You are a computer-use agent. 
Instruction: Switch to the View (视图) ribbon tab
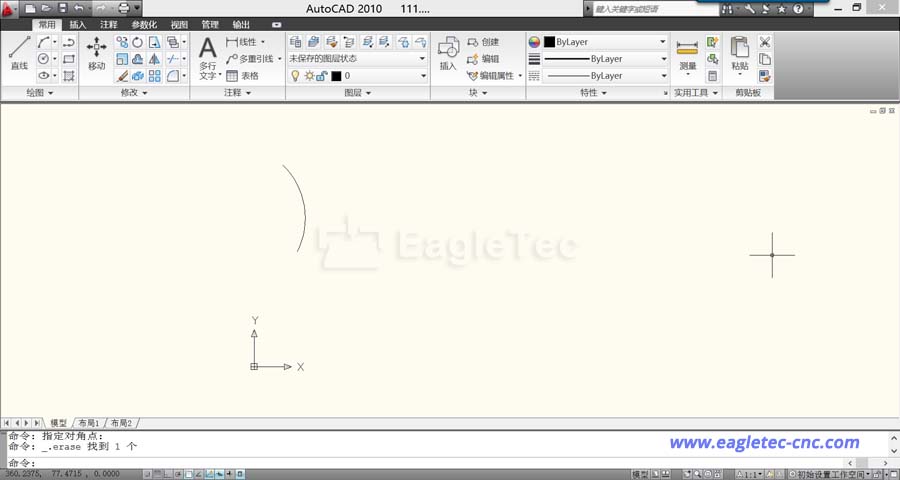click(179, 25)
